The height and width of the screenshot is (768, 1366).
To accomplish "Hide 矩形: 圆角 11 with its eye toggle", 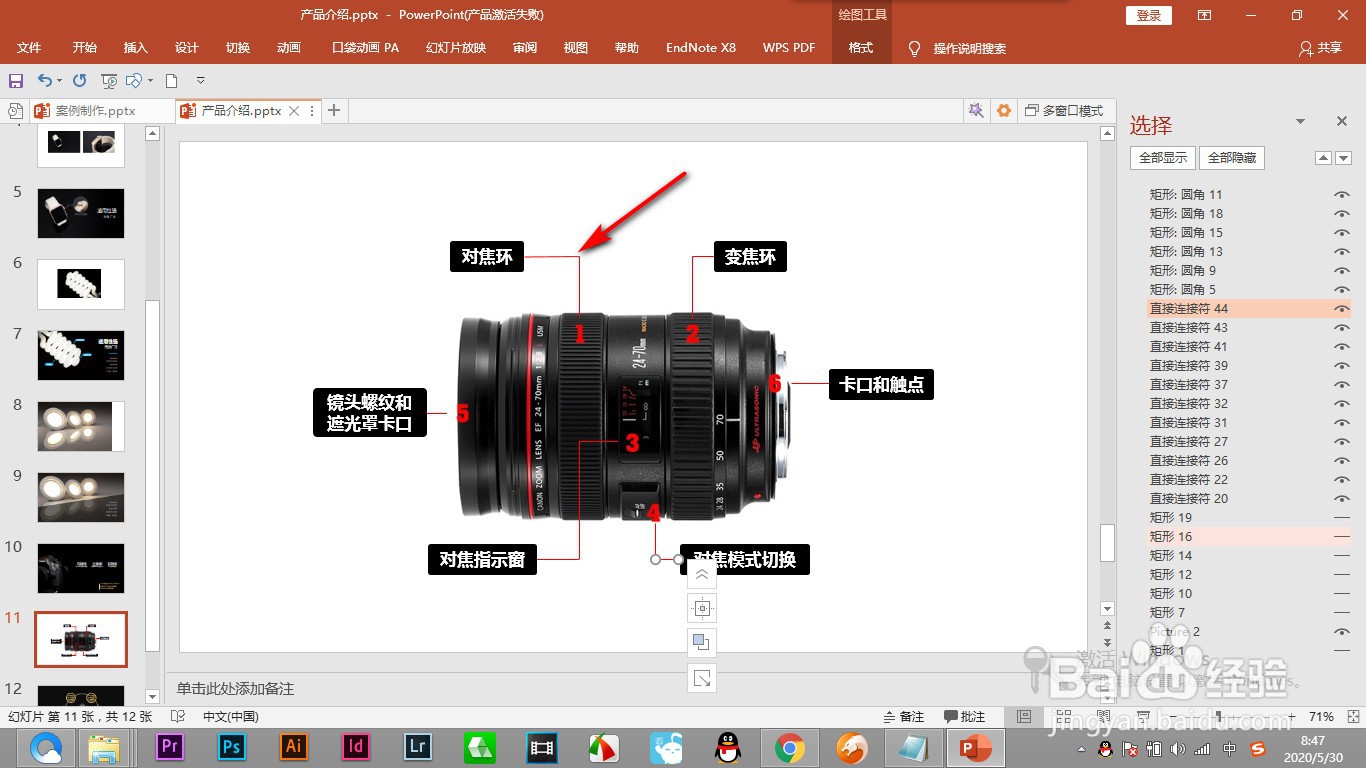I will 1342,195.
